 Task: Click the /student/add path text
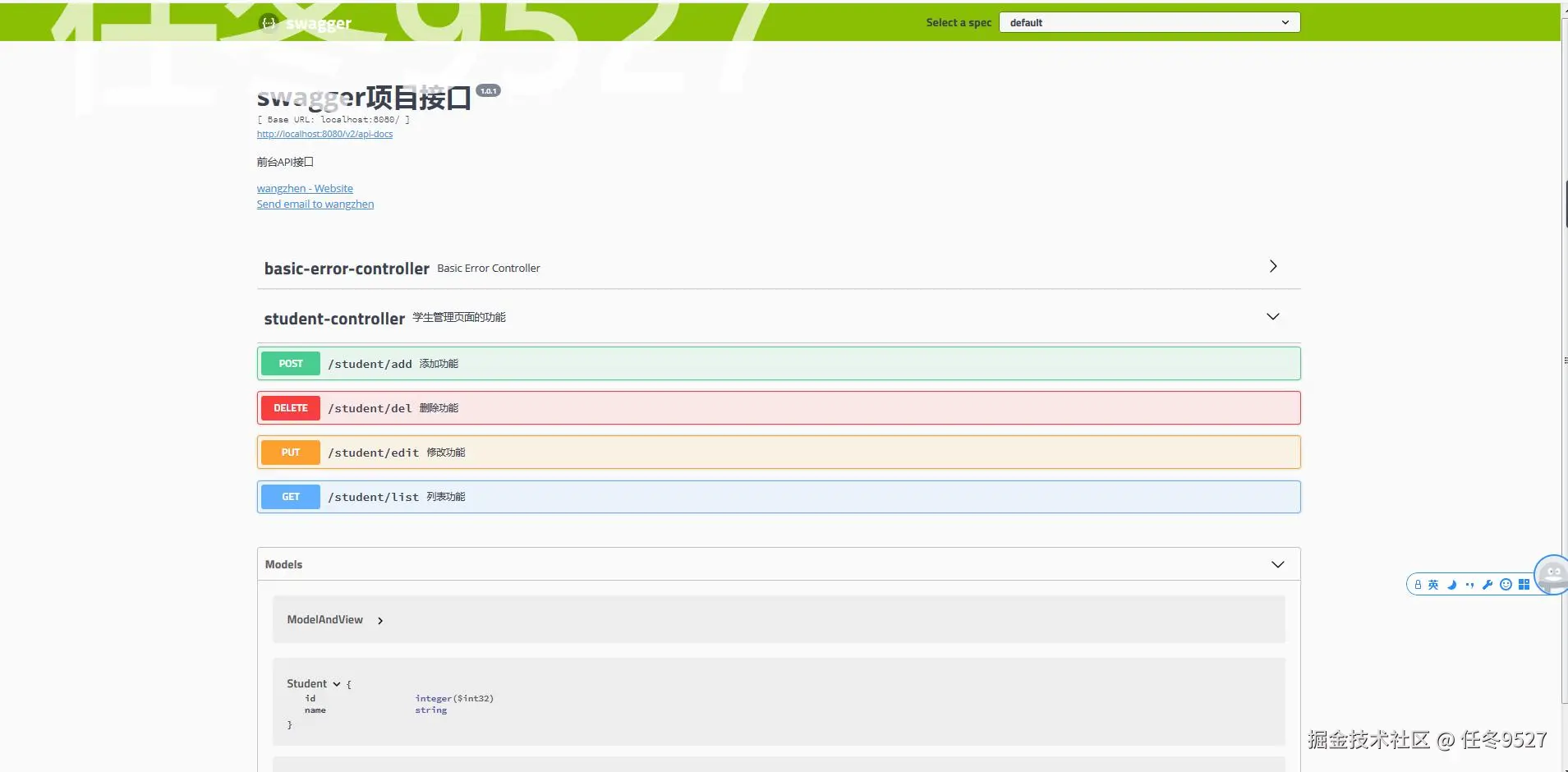tap(370, 364)
